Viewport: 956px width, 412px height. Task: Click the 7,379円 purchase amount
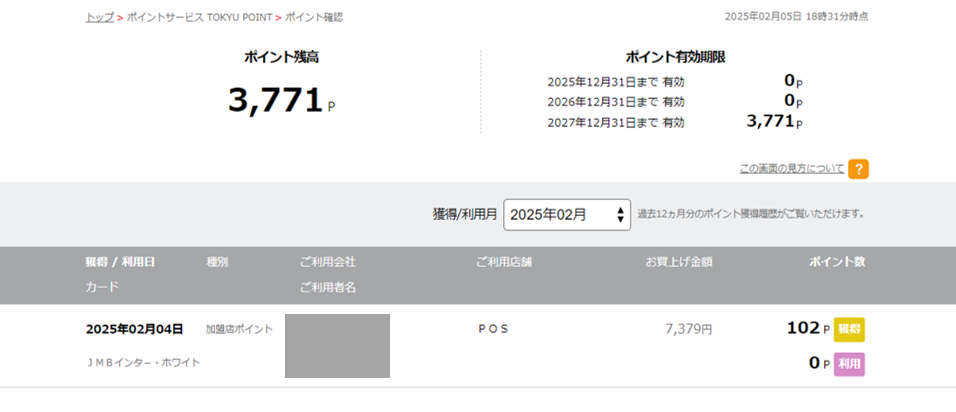pos(688,330)
